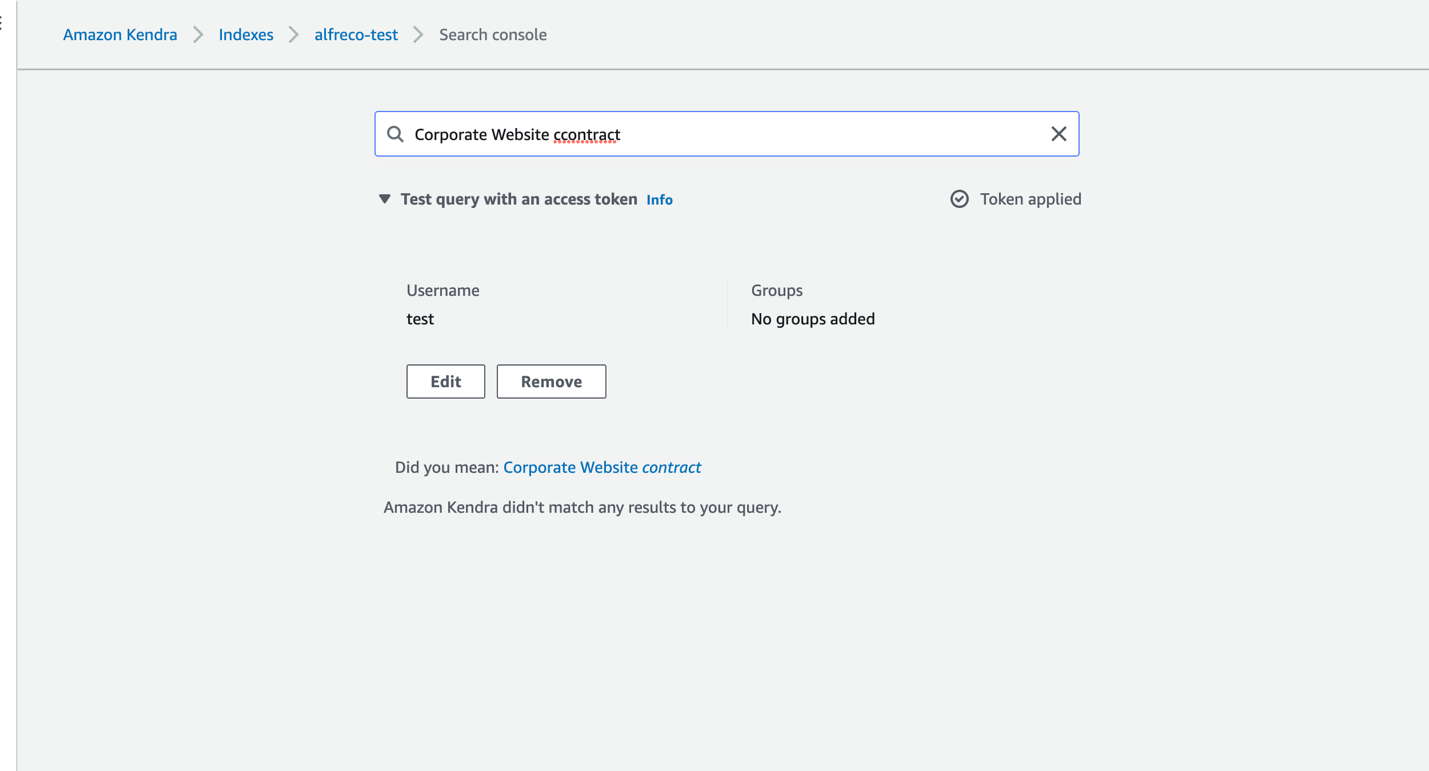Click the magnifier search icon
The width and height of the screenshot is (1429, 771).
pos(396,134)
